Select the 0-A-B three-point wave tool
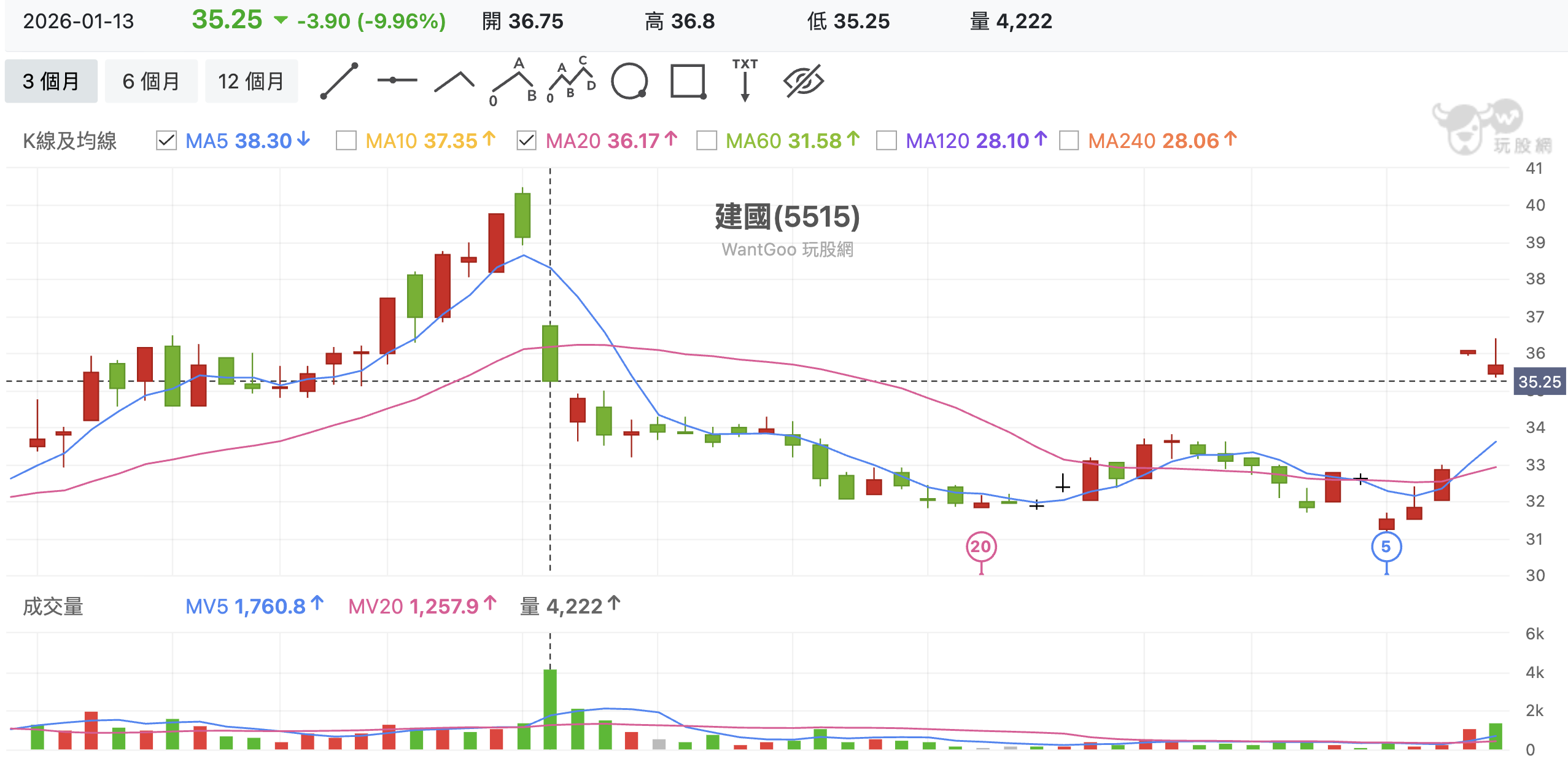Image resolution: width=1568 pixels, height=764 pixels. pos(513,82)
